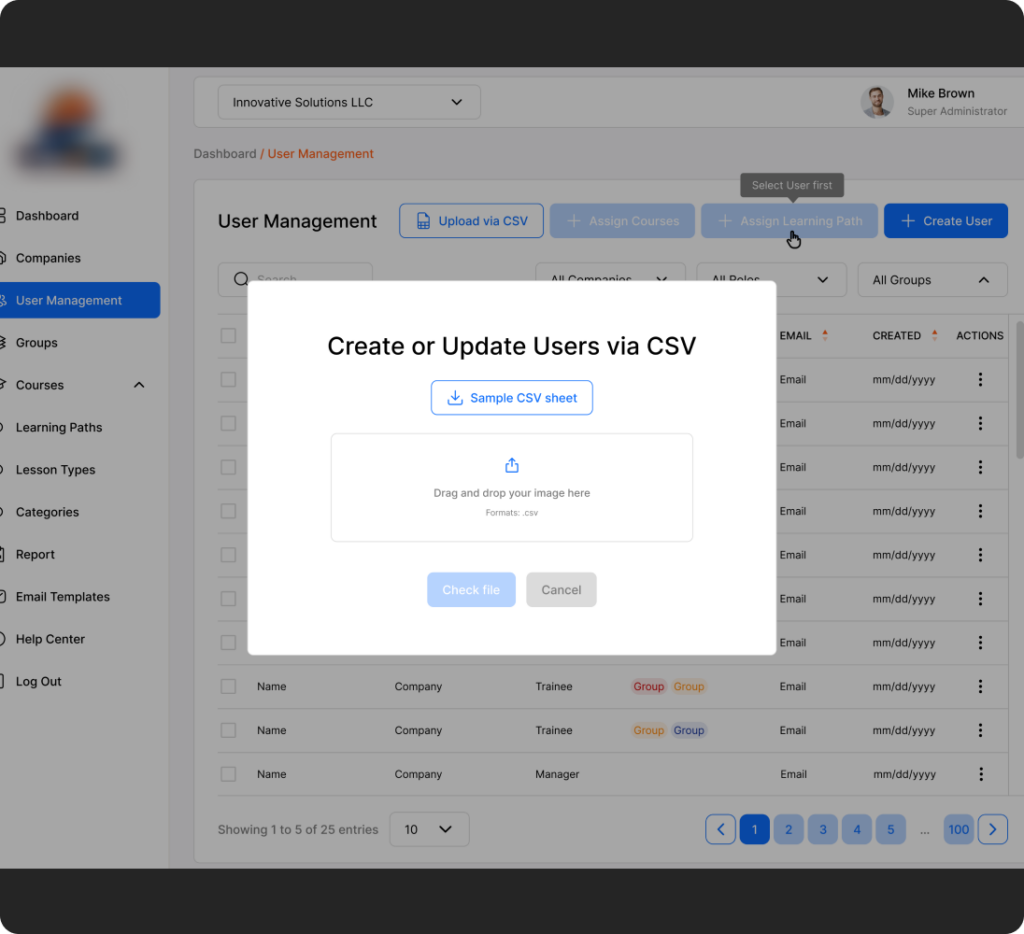Click the blue Group tag in the Trainee row
This screenshot has width=1024, height=934.
[689, 730]
